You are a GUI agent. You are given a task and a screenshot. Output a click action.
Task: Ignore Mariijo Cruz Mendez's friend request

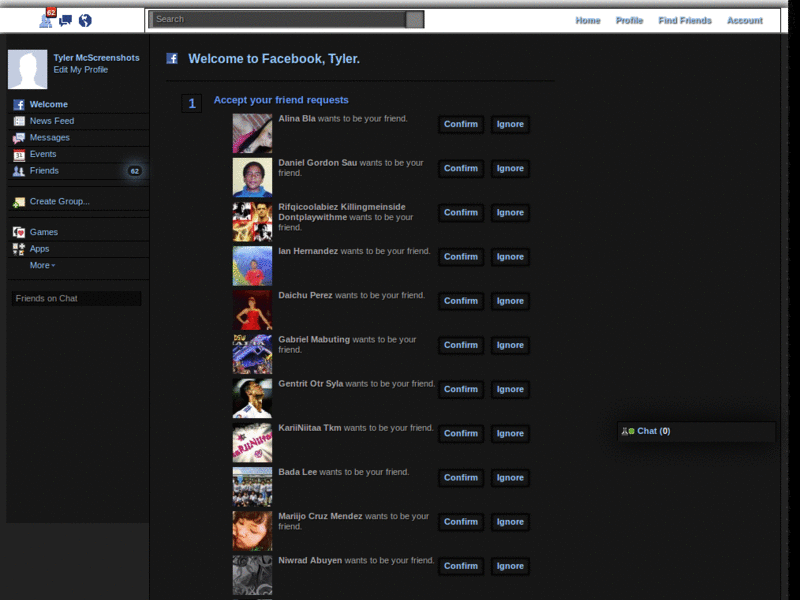[x=510, y=522]
